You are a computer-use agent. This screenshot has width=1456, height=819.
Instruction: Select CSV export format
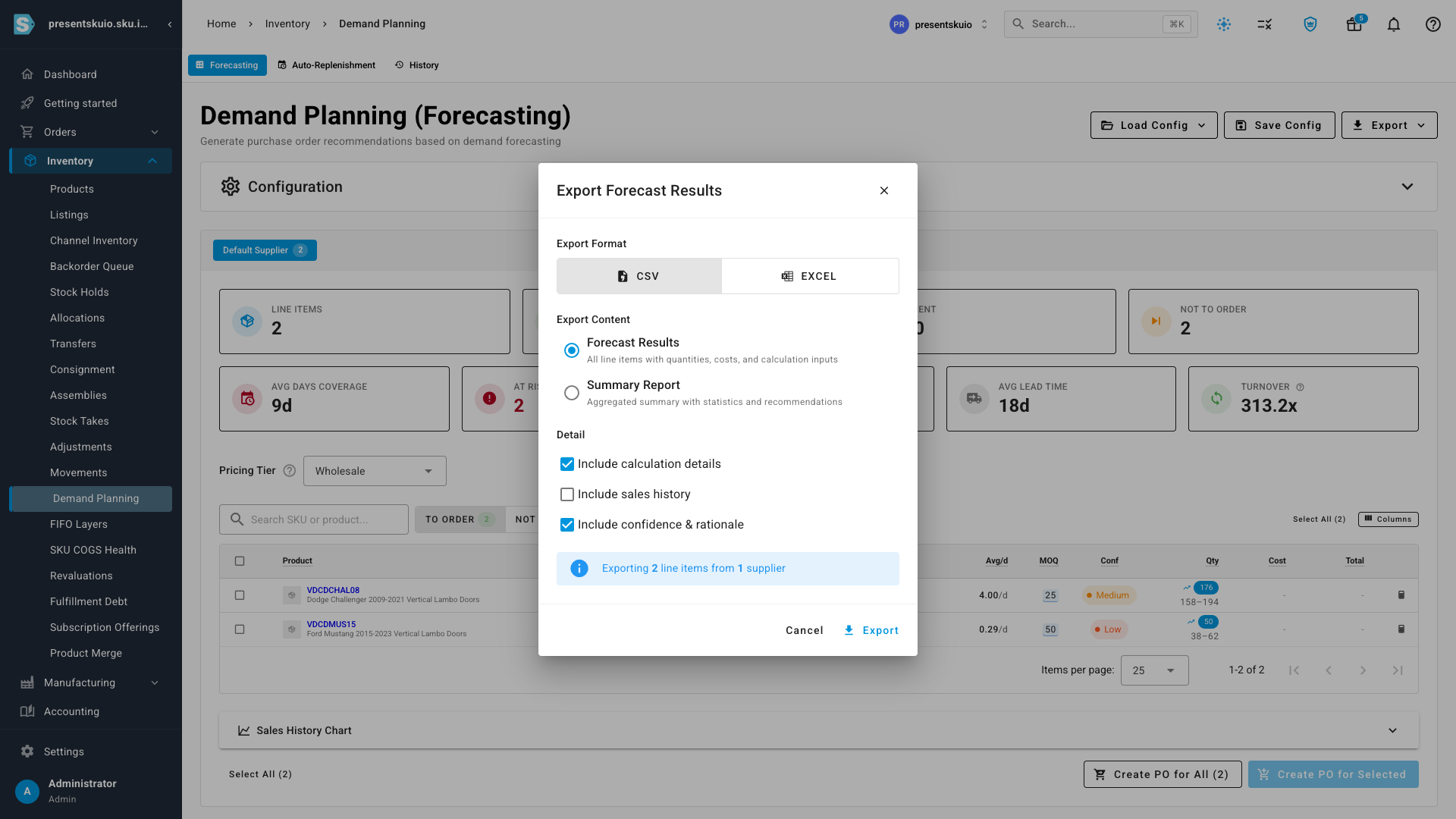pyautogui.click(x=639, y=276)
